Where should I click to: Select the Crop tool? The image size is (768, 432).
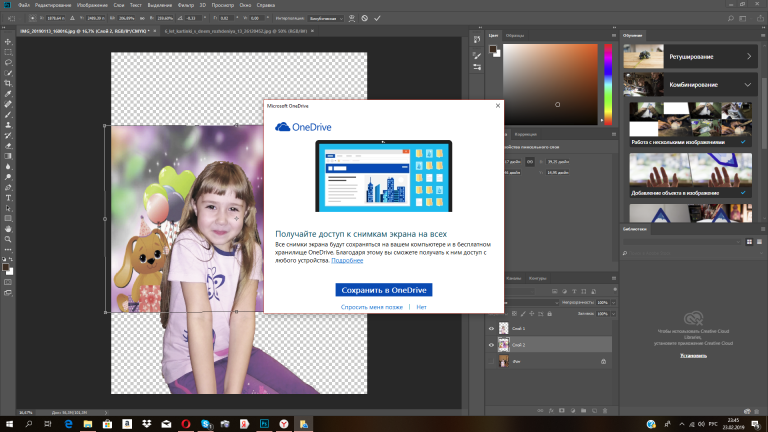pos(8,82)
